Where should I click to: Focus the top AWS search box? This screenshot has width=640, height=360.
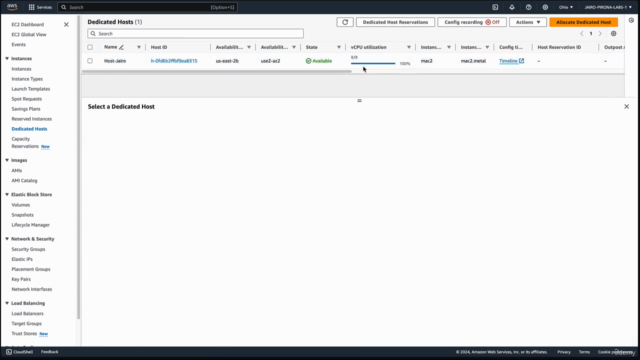coord(148,7)
